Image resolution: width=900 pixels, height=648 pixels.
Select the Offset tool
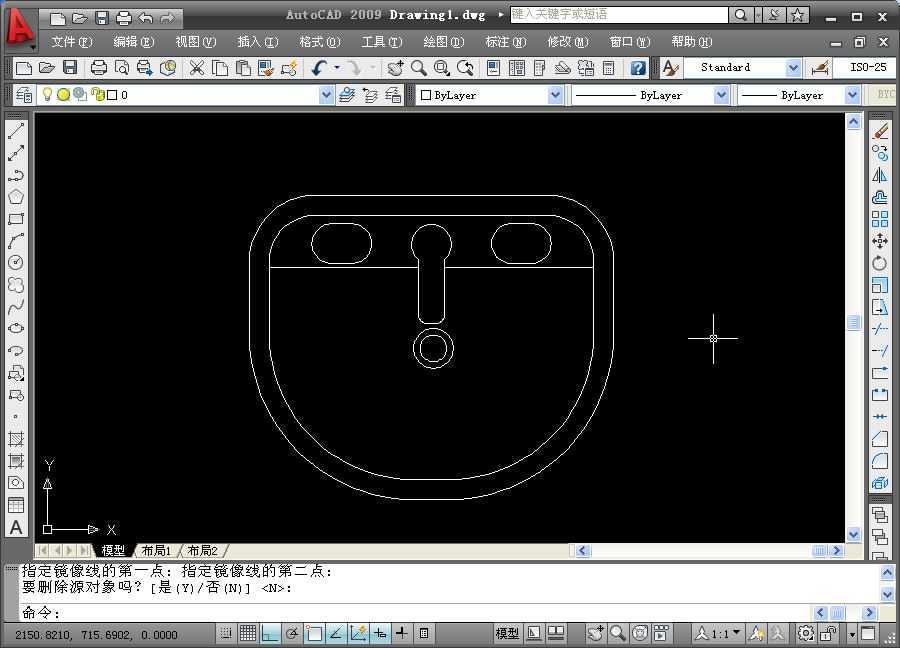pos(880,197)
